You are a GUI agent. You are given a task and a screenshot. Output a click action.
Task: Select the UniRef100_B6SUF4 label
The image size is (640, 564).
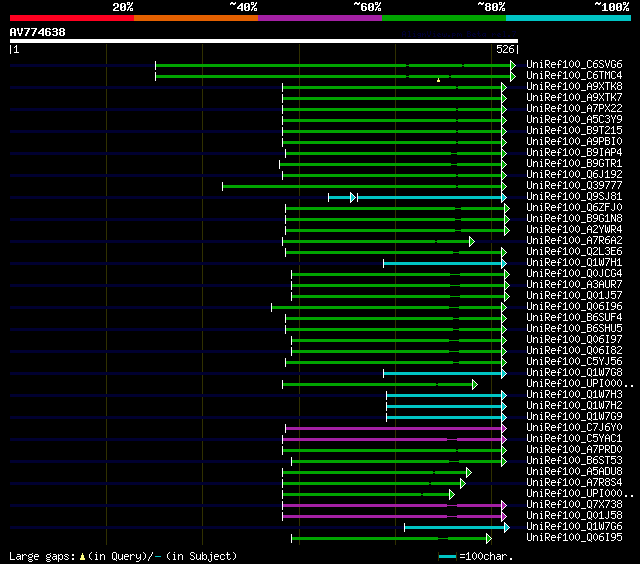click(574, 318)
